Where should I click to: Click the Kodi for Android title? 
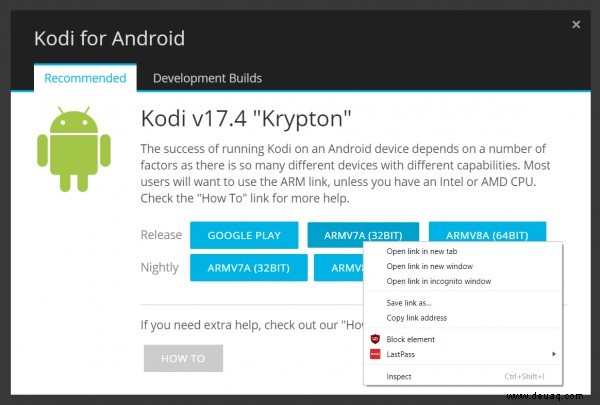(109, 38)
